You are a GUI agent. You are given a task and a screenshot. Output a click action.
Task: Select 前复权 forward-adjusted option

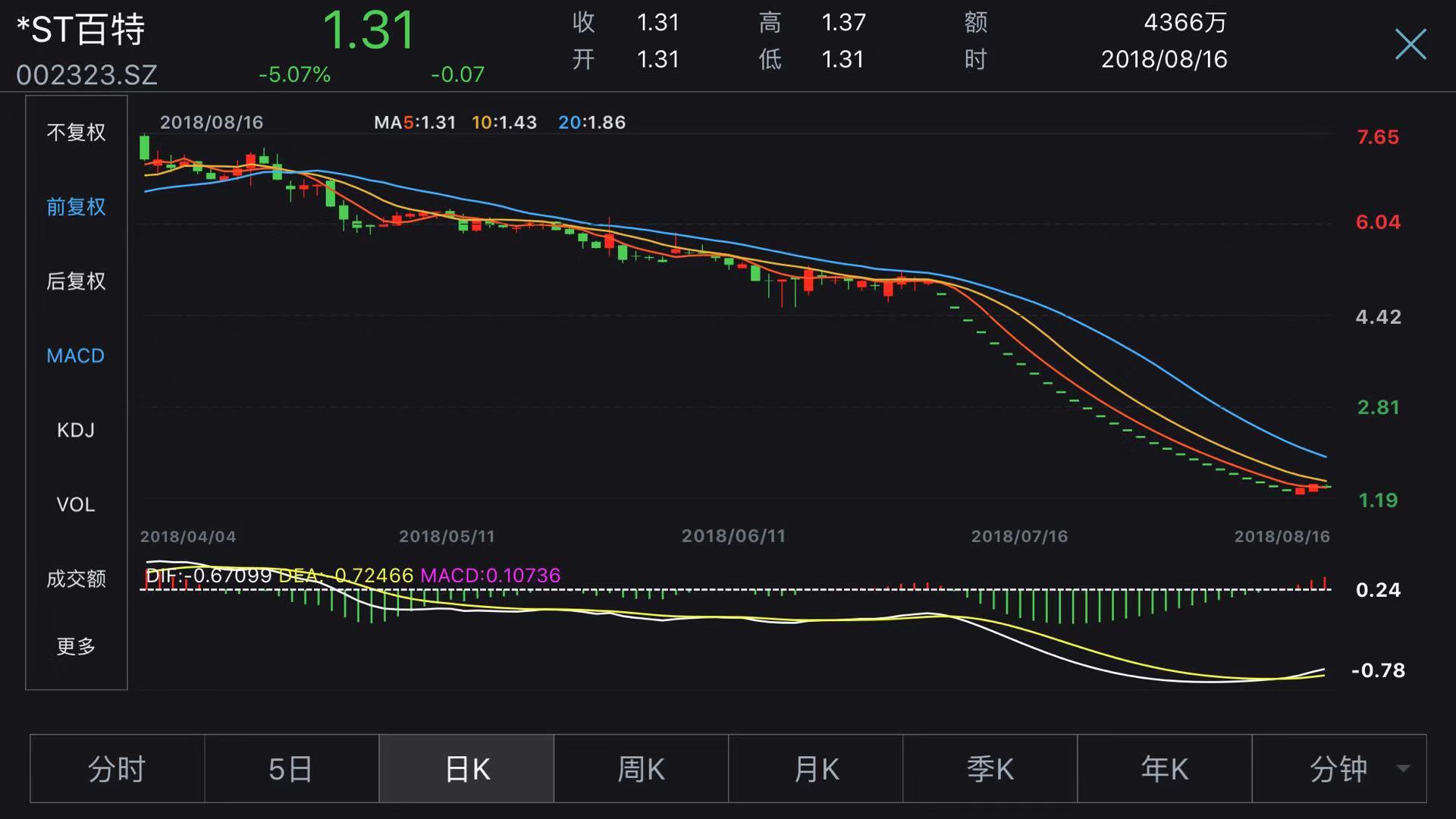pos(76,207)
